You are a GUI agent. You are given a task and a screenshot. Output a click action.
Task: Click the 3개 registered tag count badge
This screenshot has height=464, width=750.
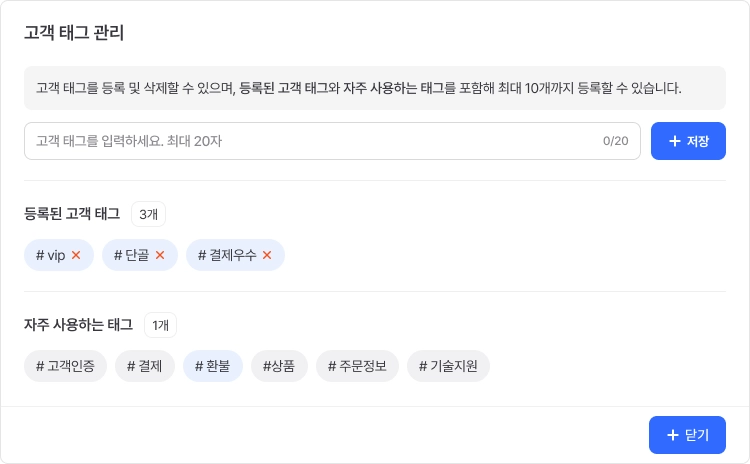pos(148,214)
